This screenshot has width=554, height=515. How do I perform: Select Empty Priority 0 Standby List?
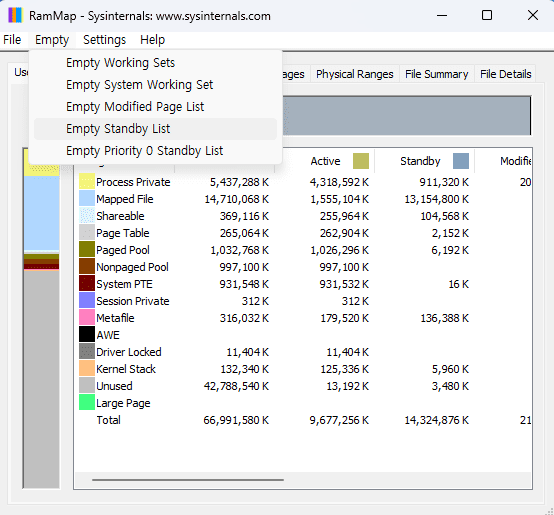tap(155, 151)
